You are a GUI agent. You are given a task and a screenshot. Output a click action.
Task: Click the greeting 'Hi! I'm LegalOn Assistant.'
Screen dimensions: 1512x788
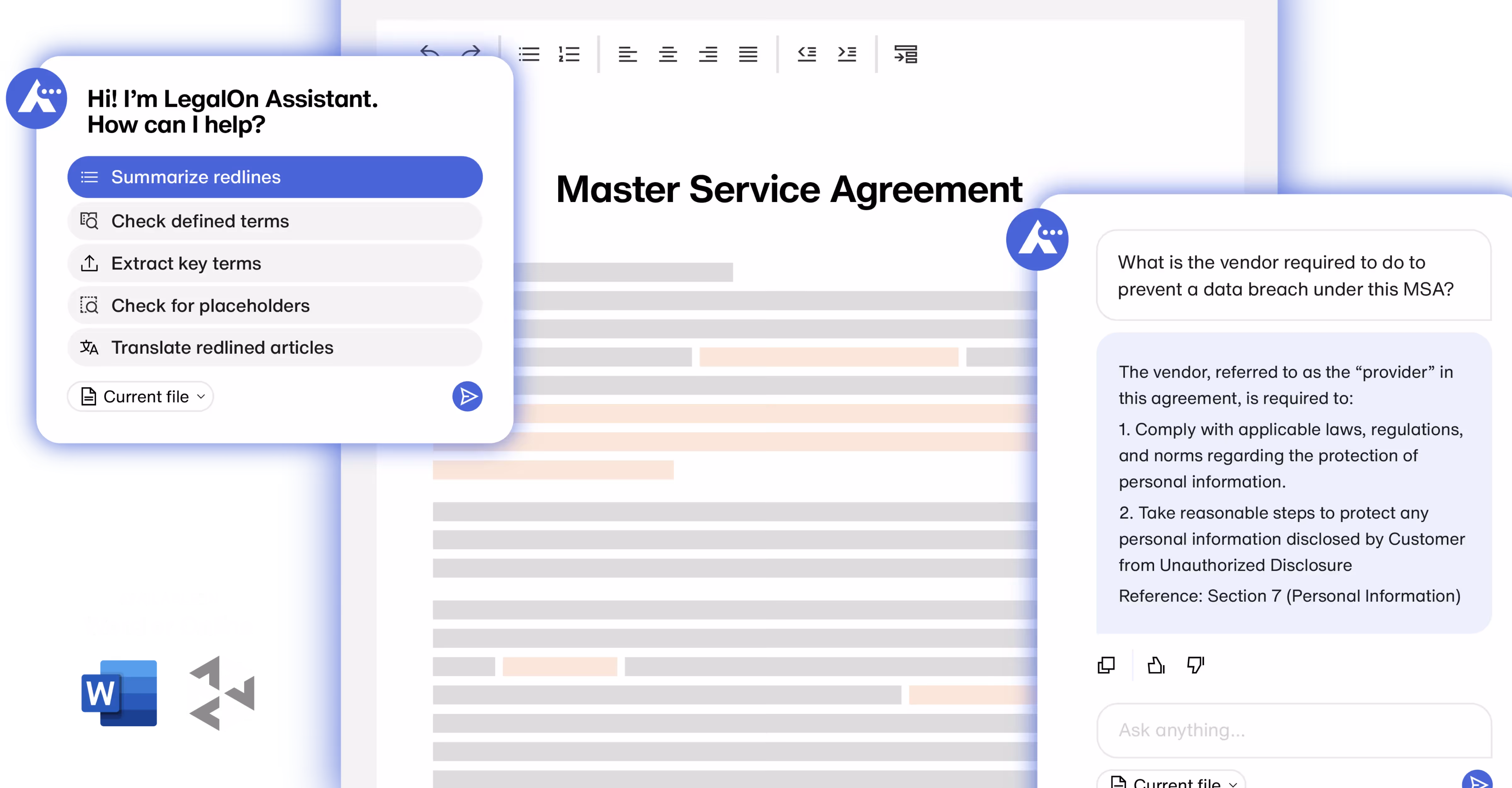[232, 99]
